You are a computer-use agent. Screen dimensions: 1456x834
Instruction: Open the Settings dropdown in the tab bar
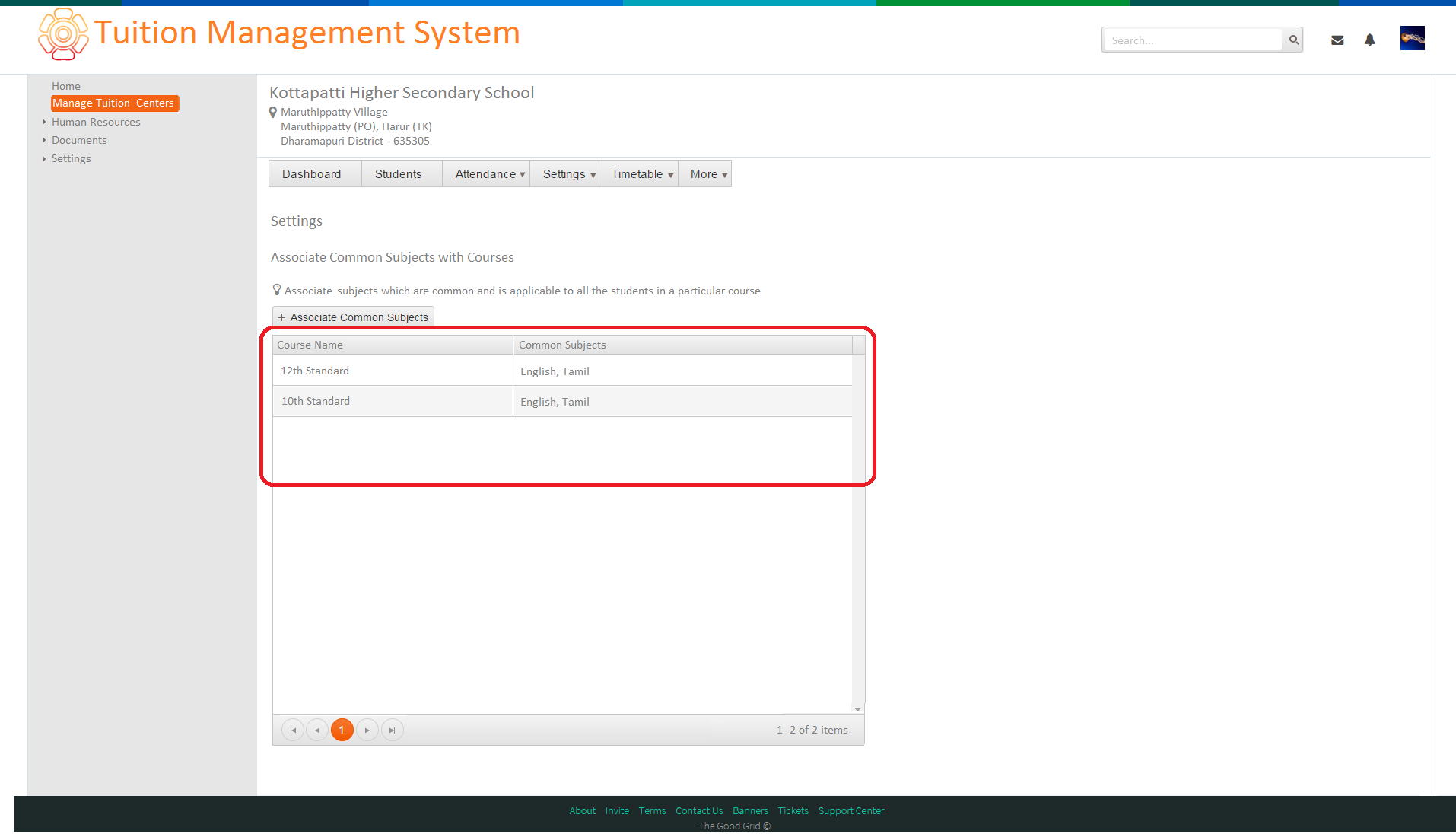pos(565,173)
